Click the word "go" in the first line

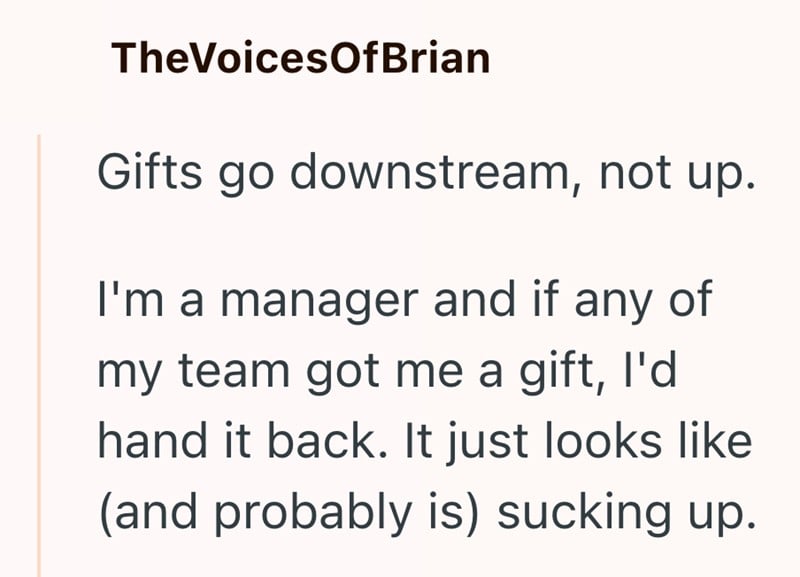coord(225,178)
